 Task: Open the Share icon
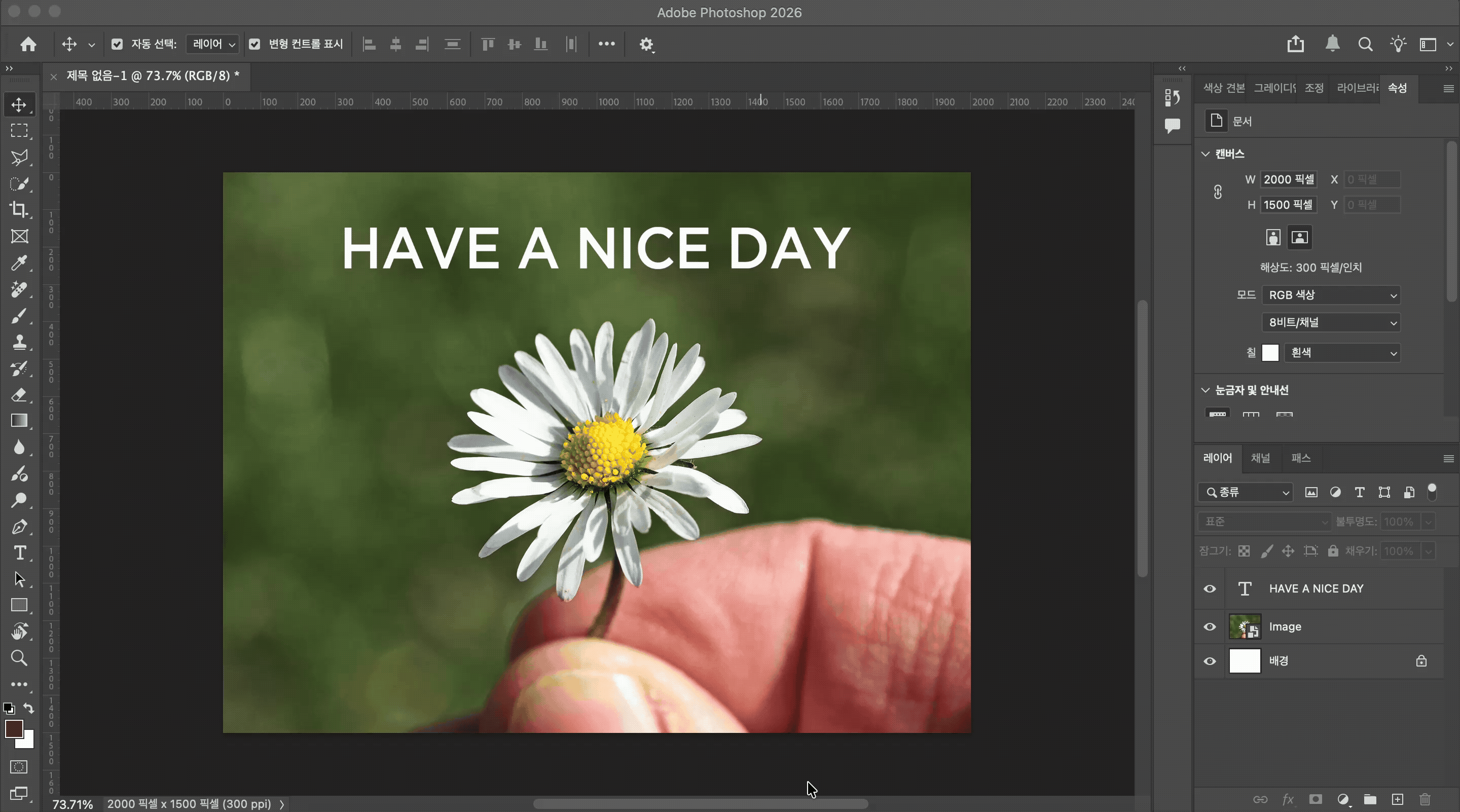tap(1296, 44)
